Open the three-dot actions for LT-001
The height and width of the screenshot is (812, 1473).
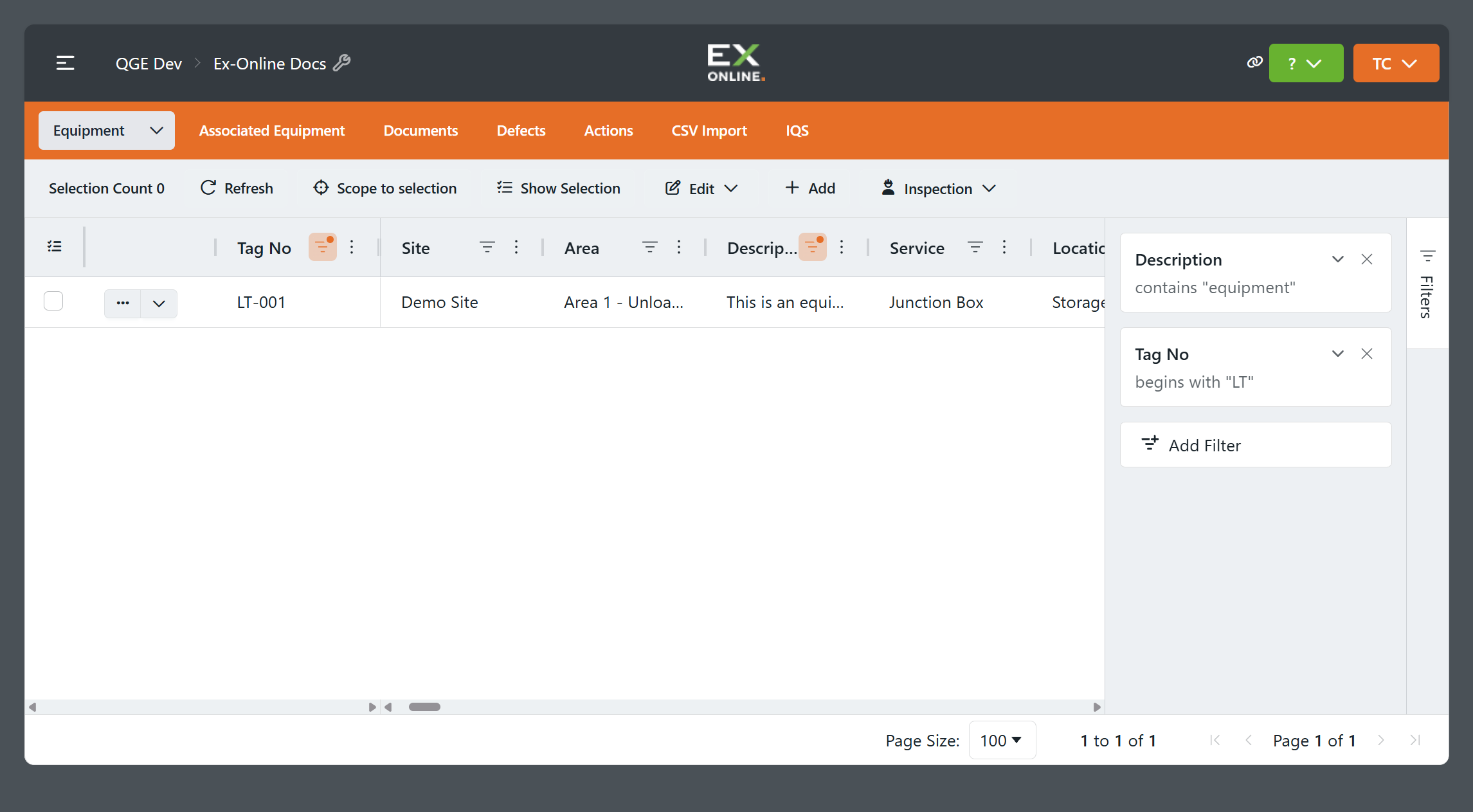[x=123, y=303]
